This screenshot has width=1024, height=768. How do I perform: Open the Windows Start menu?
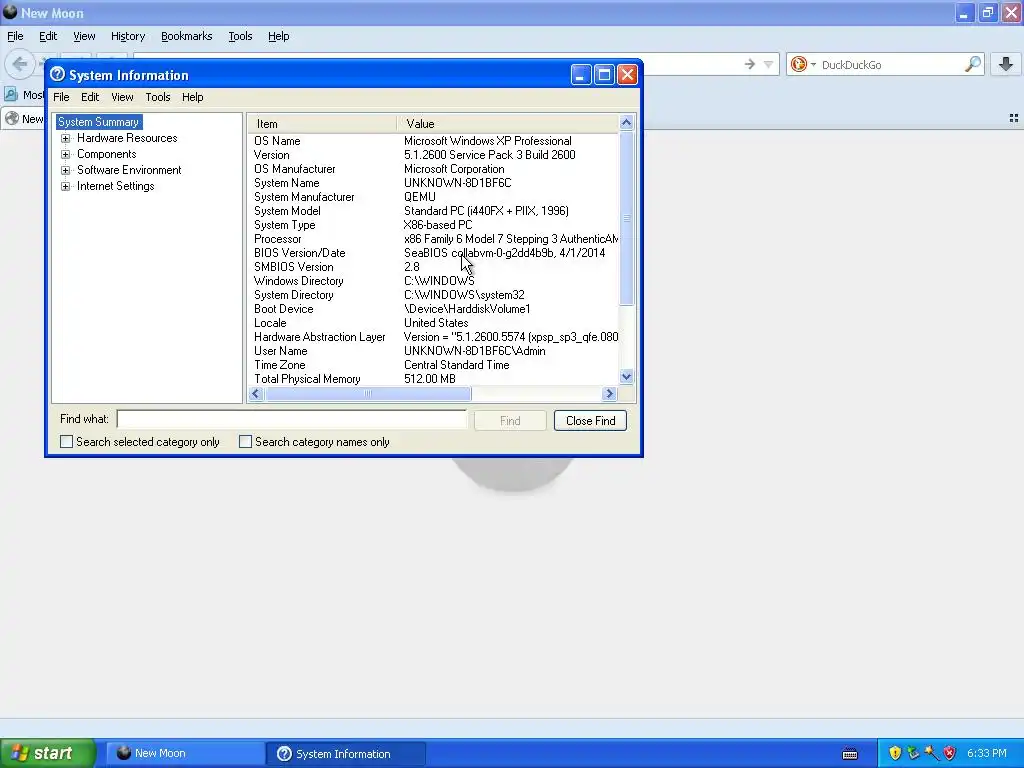click(47, 754)
